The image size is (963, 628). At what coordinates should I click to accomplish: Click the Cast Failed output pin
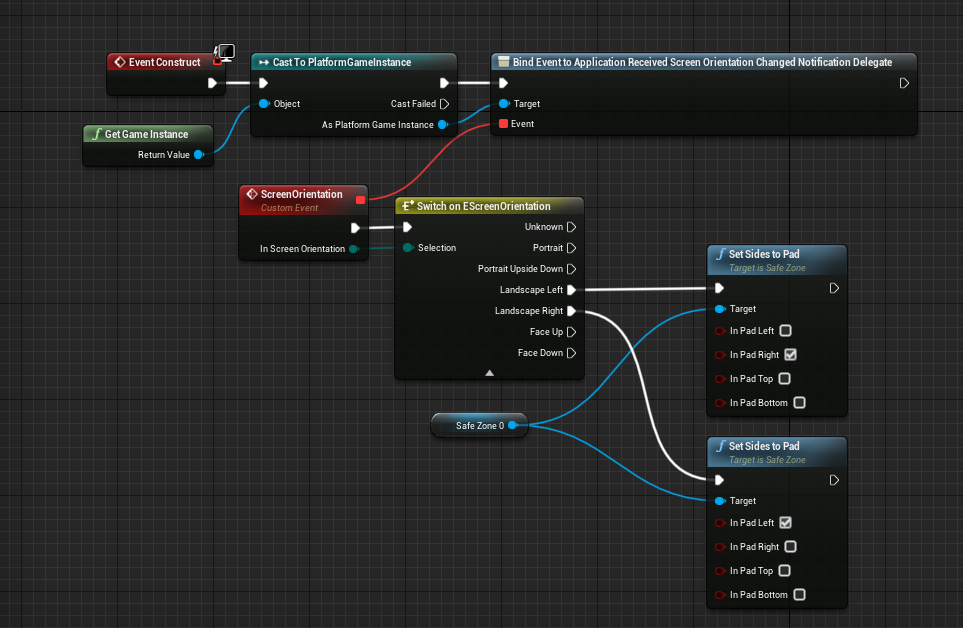[x=444, y=103]
